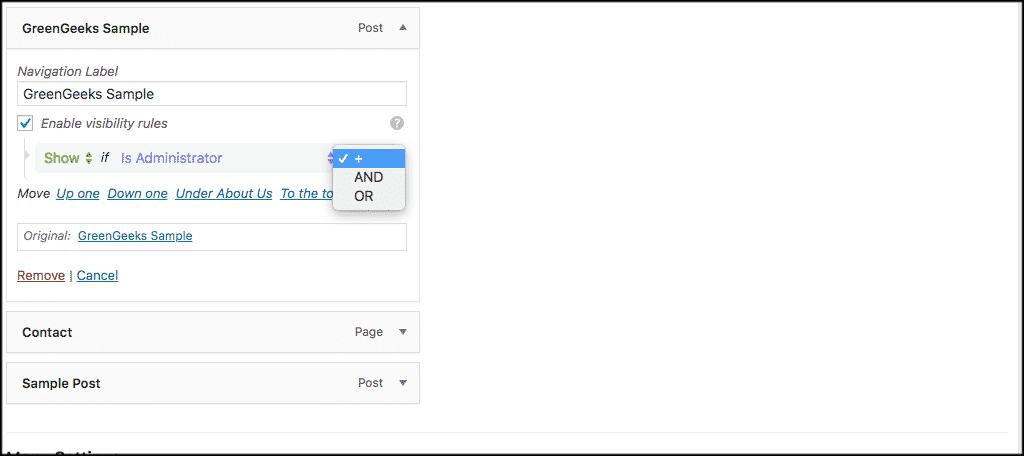Image resolution: width=1024 pixels, height=456 pixels.
Task: Click the Sample Post menu item title
Action: (61, 383)
